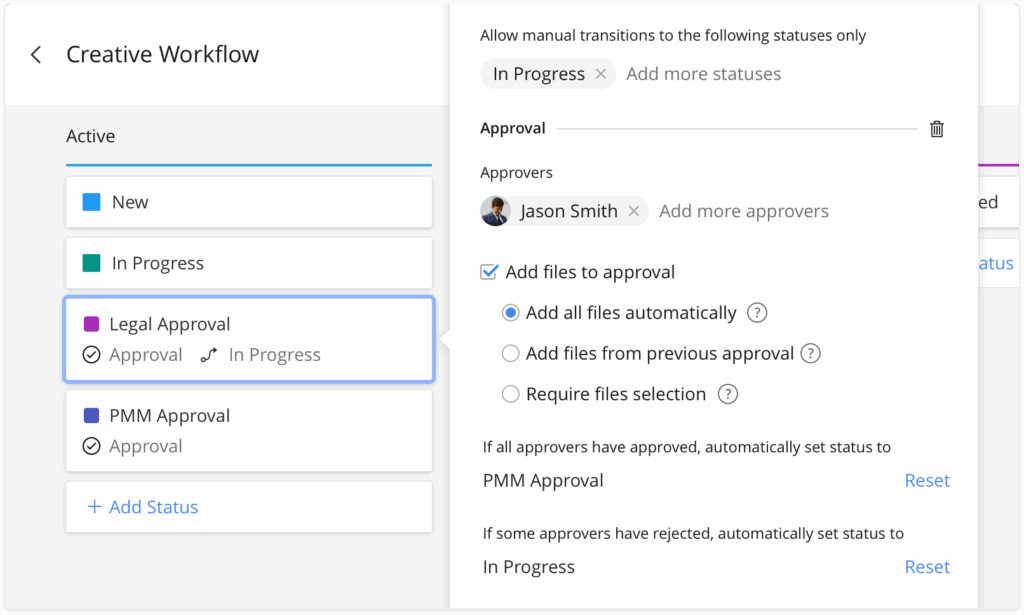Click the back arrow beside Creative Workflow
This screenshot has width=1024, height=615.
coord(36,55)
